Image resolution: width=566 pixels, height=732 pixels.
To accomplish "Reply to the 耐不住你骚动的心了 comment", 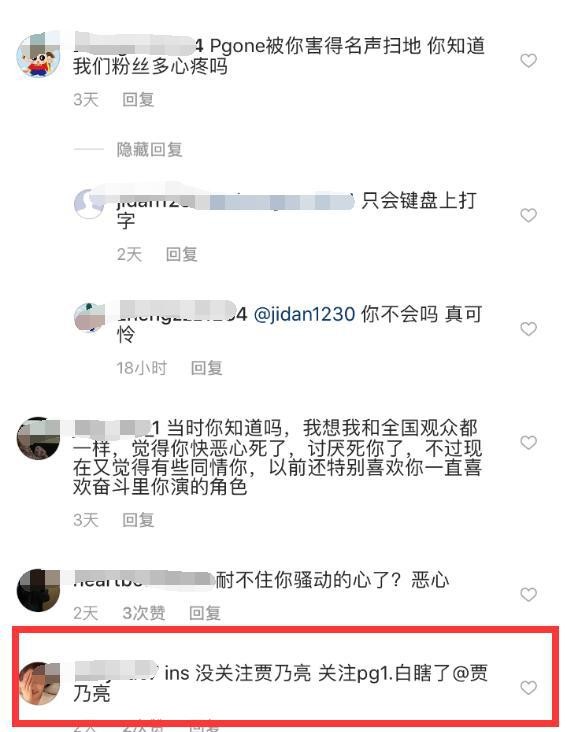I will (x=205, y=613).
